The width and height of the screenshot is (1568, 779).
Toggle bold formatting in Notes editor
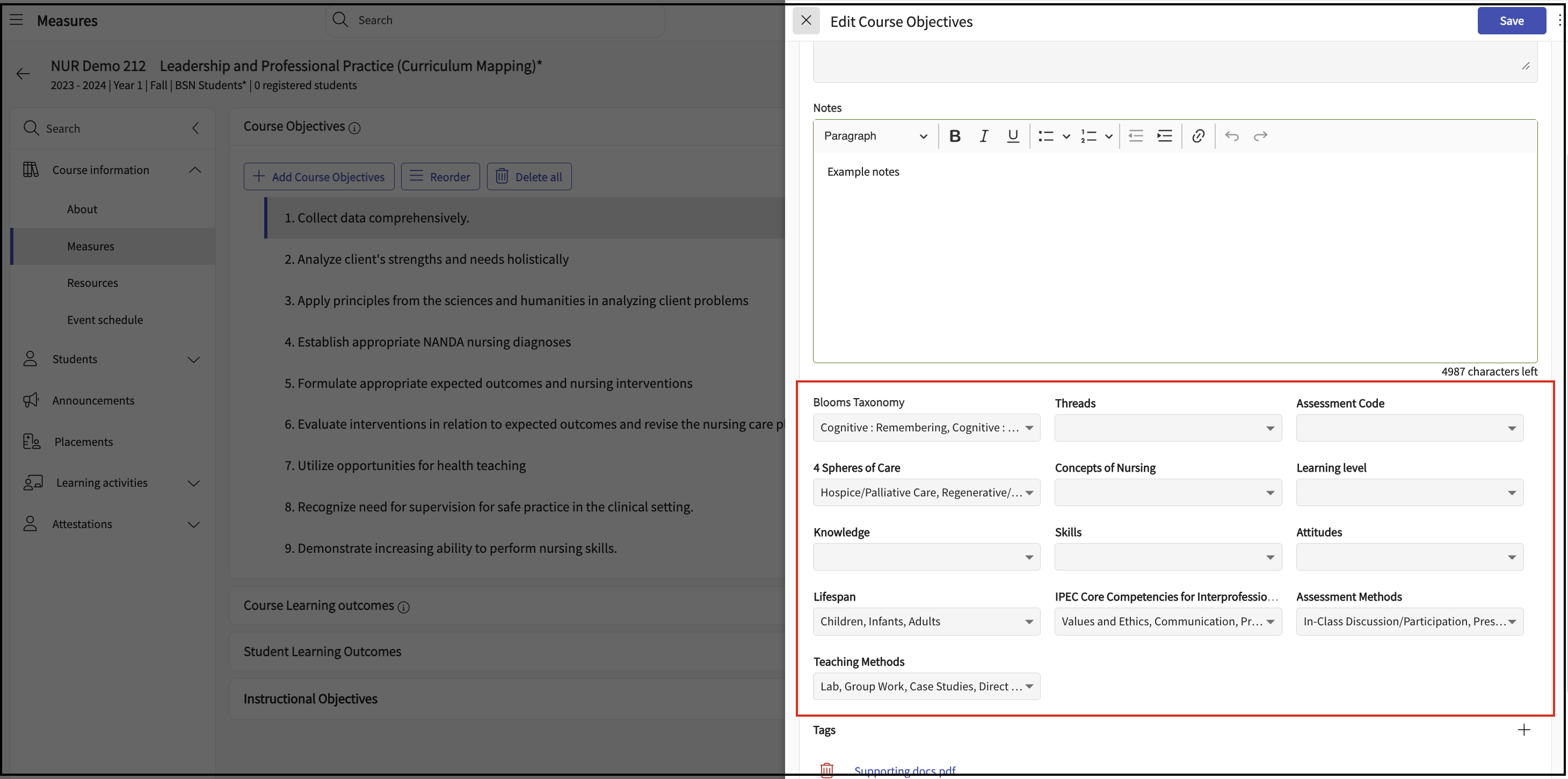pos(954,136)
